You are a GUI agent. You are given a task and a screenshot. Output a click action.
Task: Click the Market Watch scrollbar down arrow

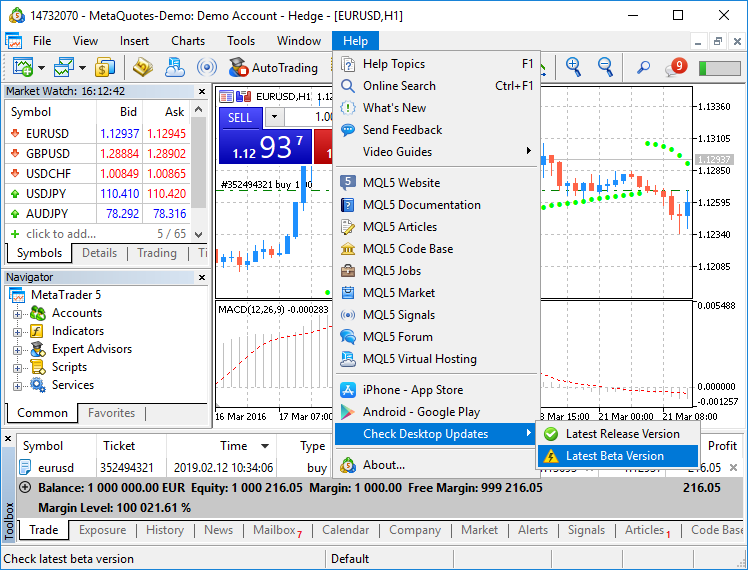[x=199, y=234]
